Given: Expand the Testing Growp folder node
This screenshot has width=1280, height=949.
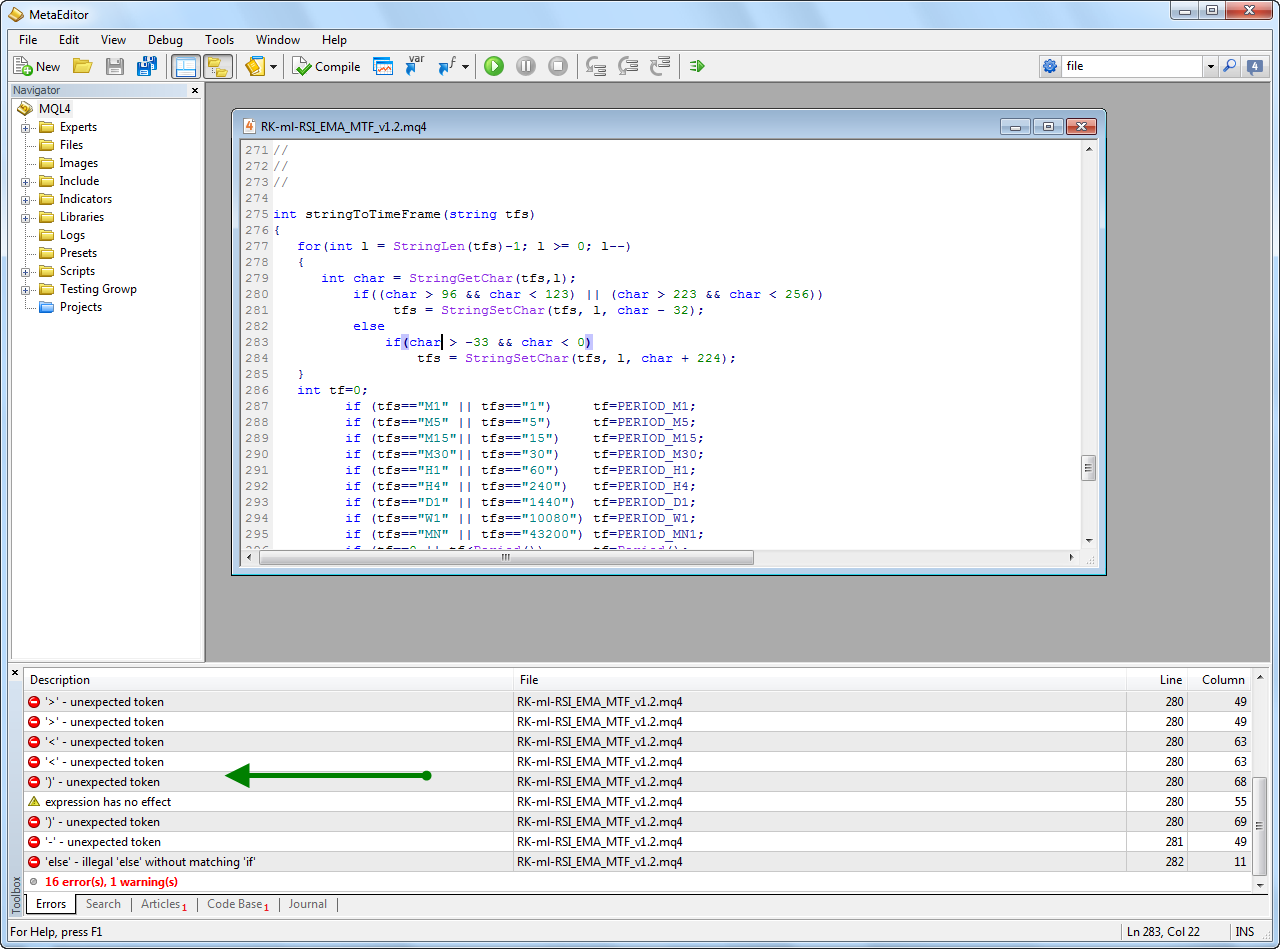Looking at the screenshot, I should tap(26, 289).
